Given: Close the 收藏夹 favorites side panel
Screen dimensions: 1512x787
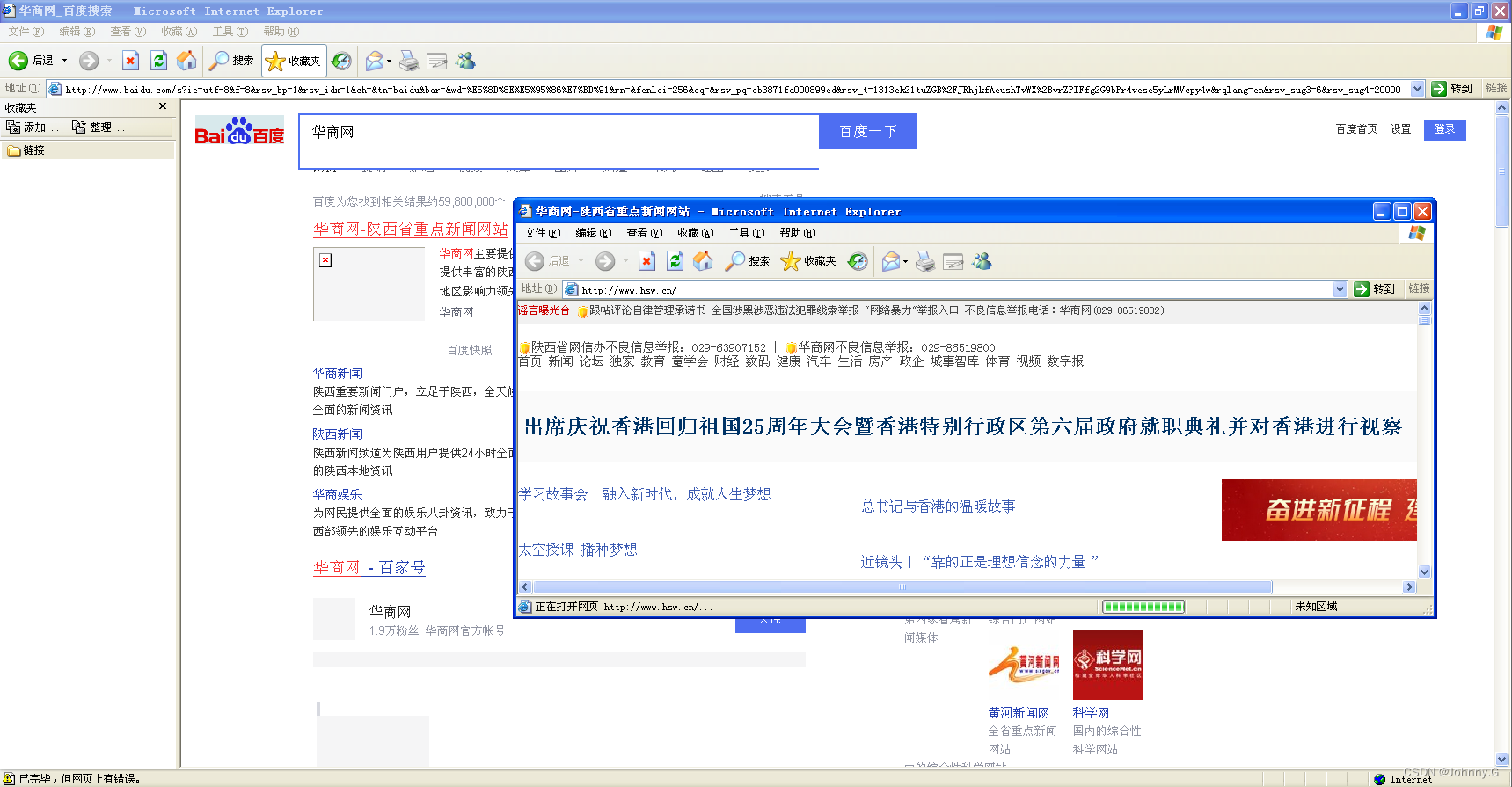Looking at the screenshot, I should tap(163, 106).
